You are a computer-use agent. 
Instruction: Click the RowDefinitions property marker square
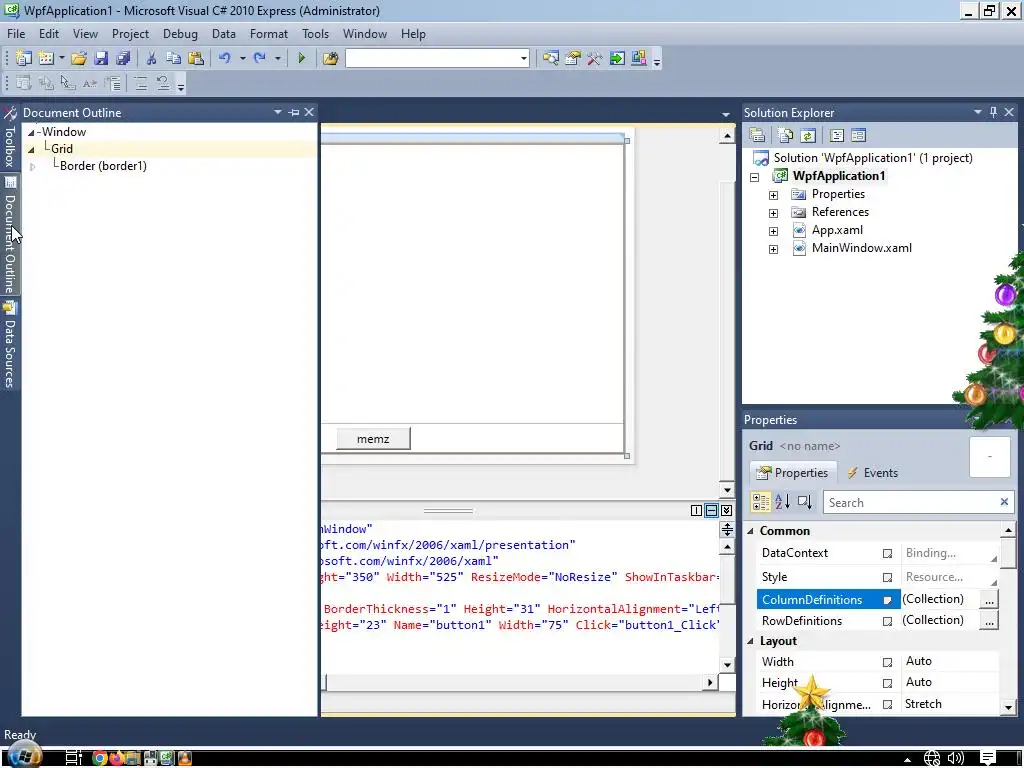[x=888, y=622]
